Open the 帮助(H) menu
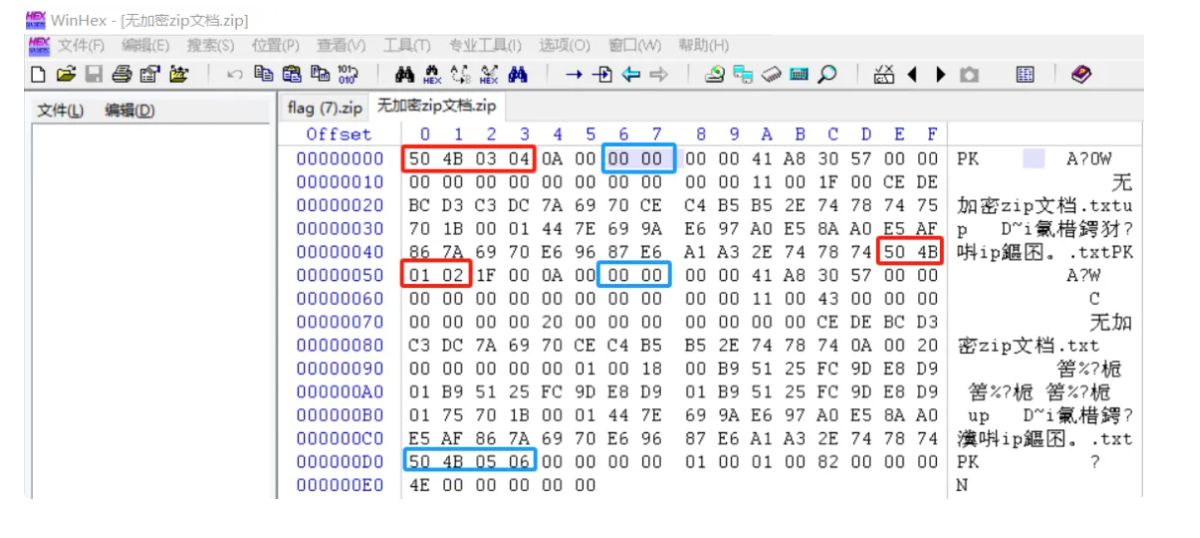 703,45
